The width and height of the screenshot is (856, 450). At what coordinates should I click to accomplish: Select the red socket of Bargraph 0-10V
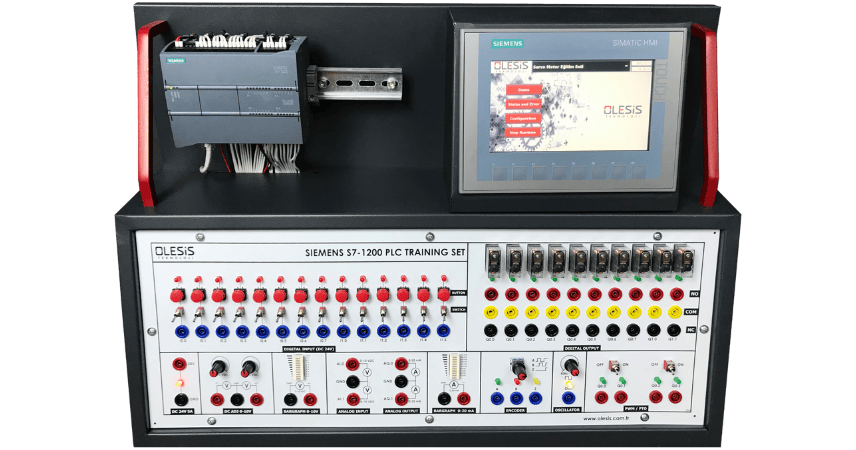click(310, 399)
